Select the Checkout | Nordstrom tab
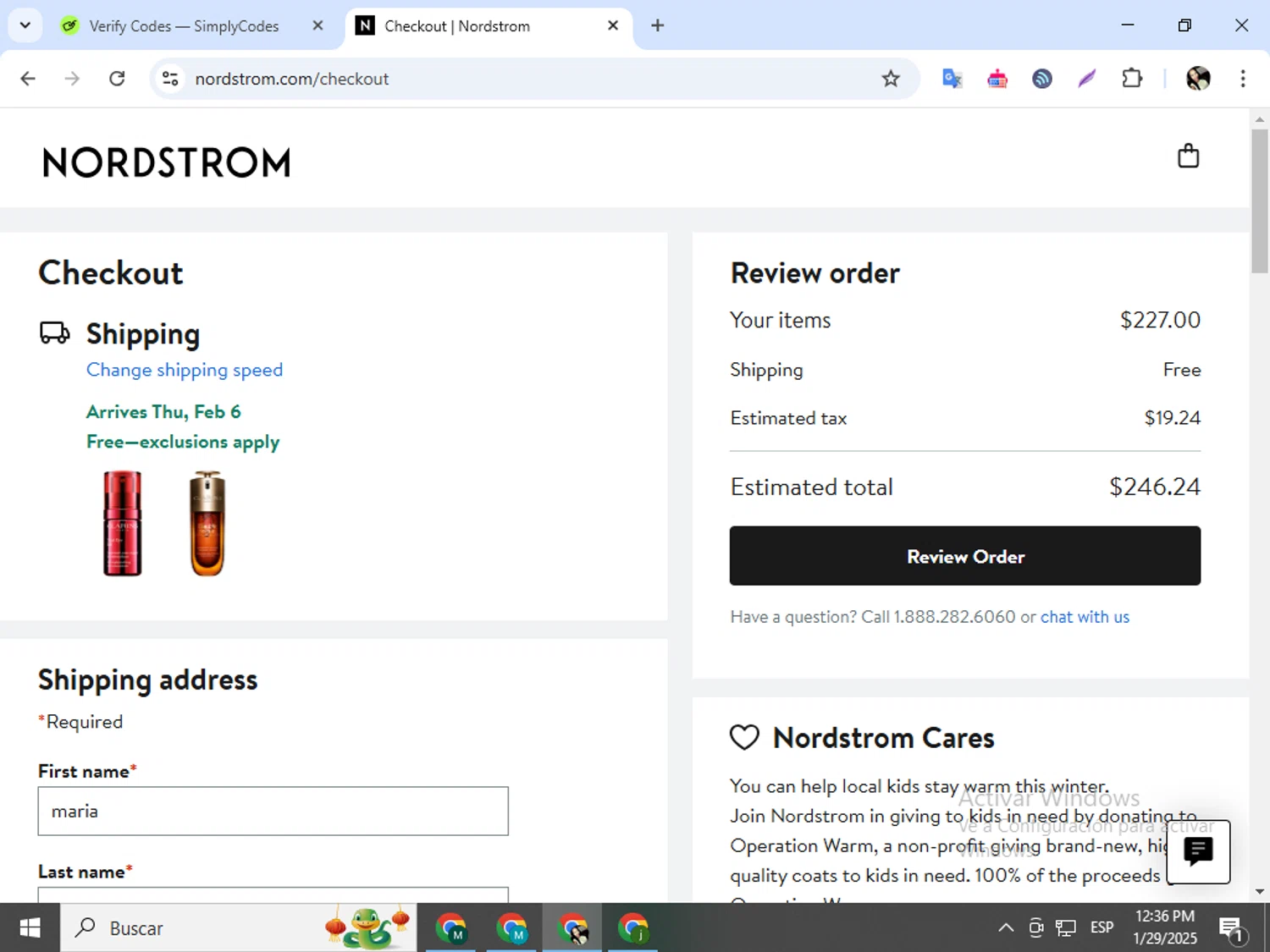This screenshot has height=952, width=1270. pos(487,26)
